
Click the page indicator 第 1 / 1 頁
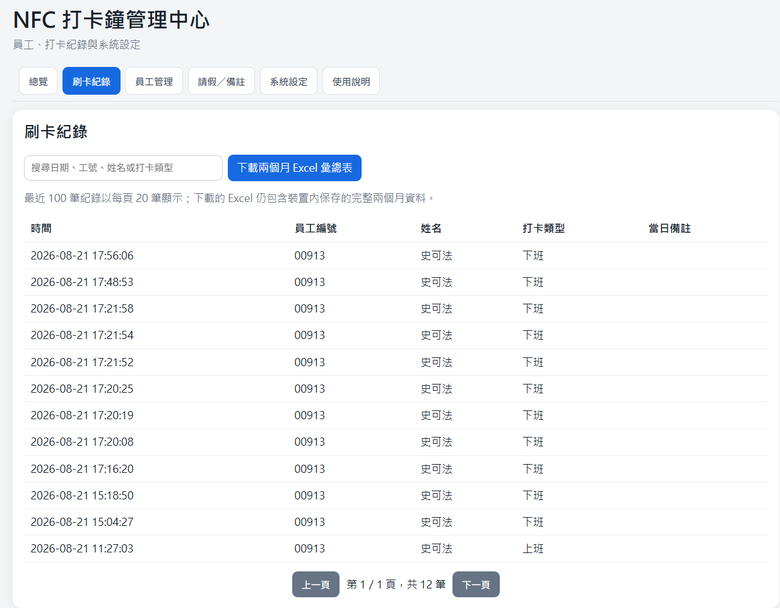point(371,584)
